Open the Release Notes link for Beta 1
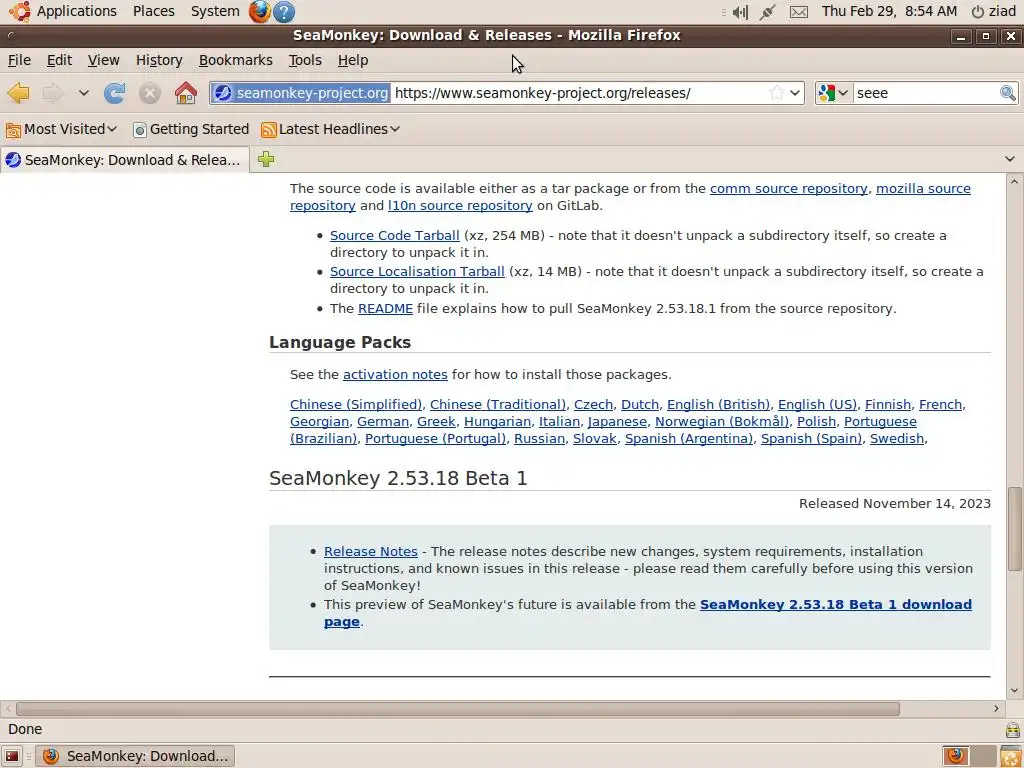 (x=370, y=552)
